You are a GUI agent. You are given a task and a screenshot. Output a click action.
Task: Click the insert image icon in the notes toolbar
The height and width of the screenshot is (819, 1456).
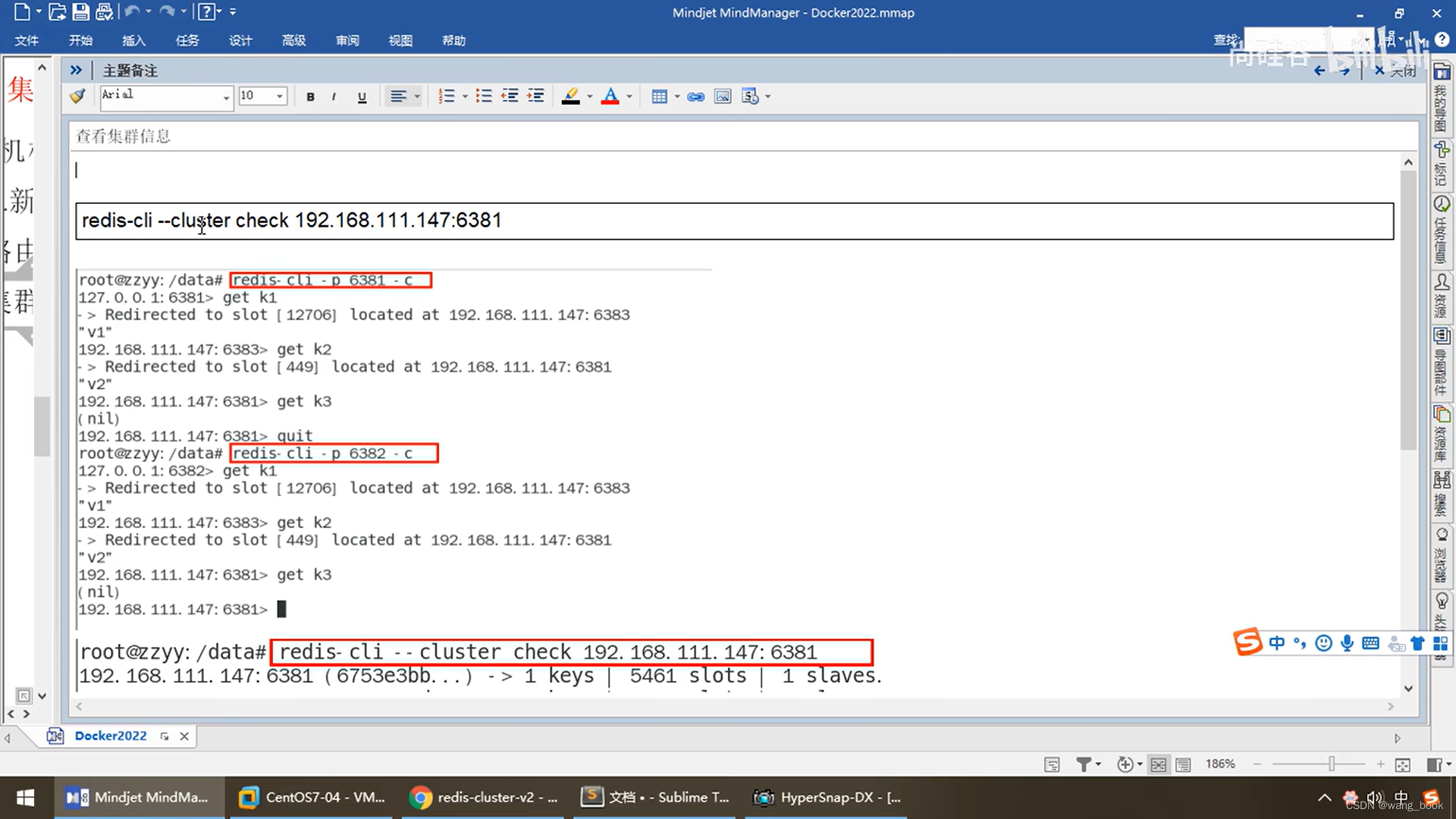723,96
